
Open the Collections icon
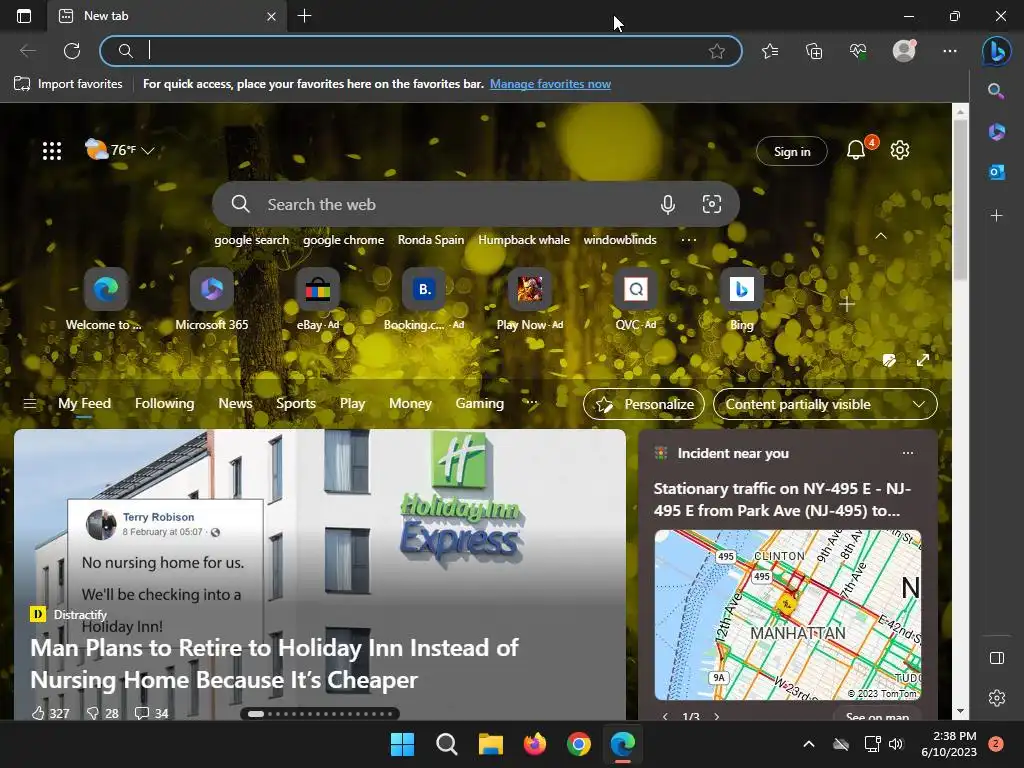(x=814, y=51)
